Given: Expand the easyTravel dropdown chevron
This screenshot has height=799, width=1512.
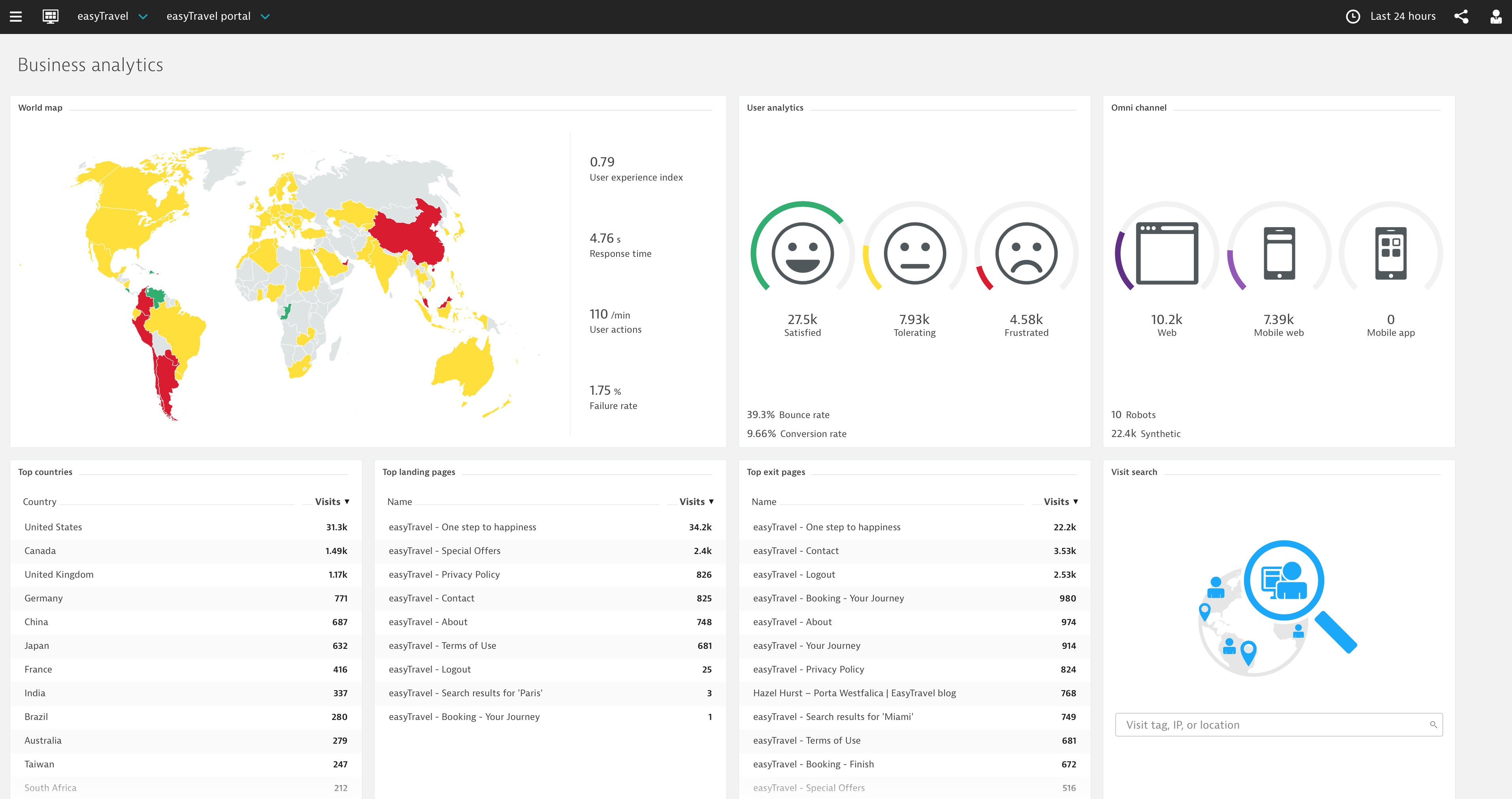Looking at the screenshot, I should (x=143, y=17).
